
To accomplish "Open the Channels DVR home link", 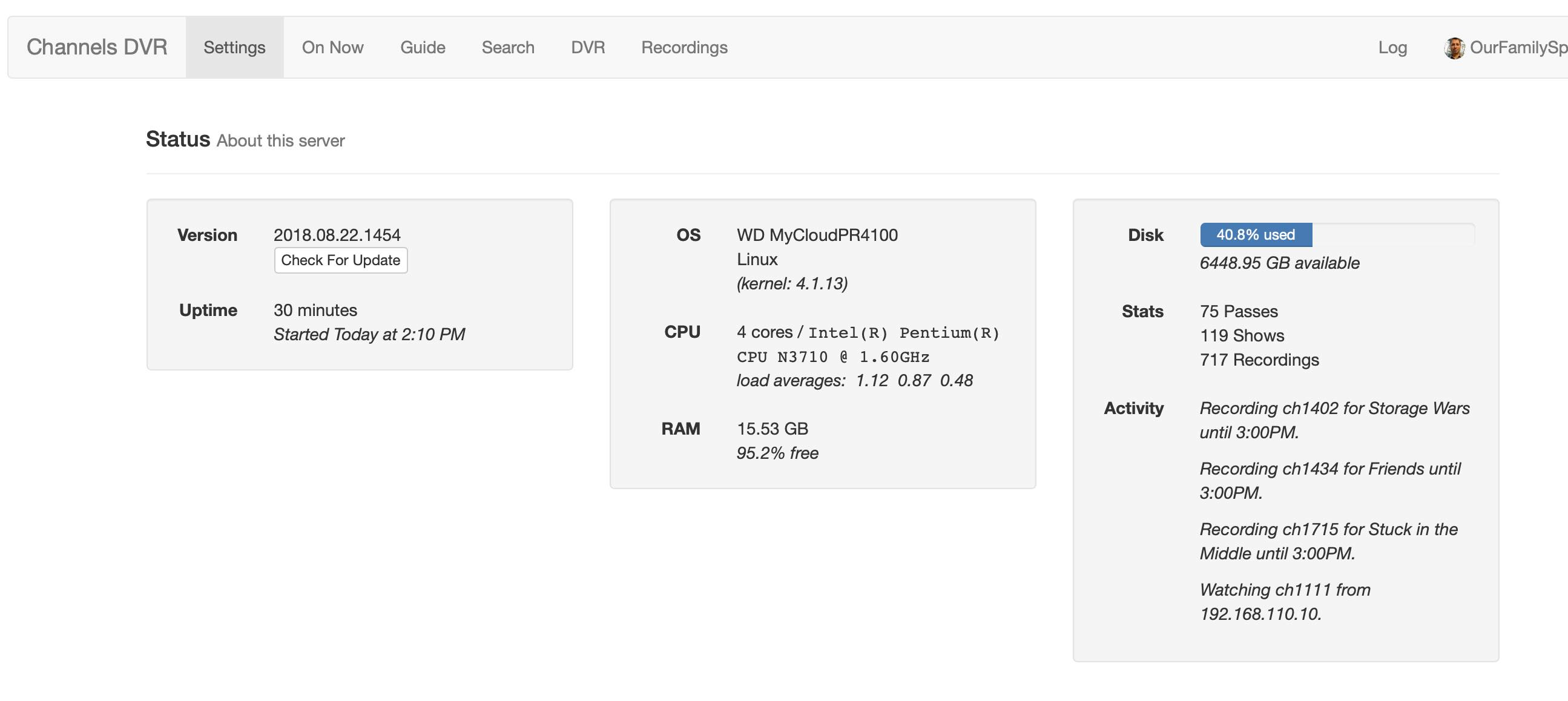I will point(97,47).
